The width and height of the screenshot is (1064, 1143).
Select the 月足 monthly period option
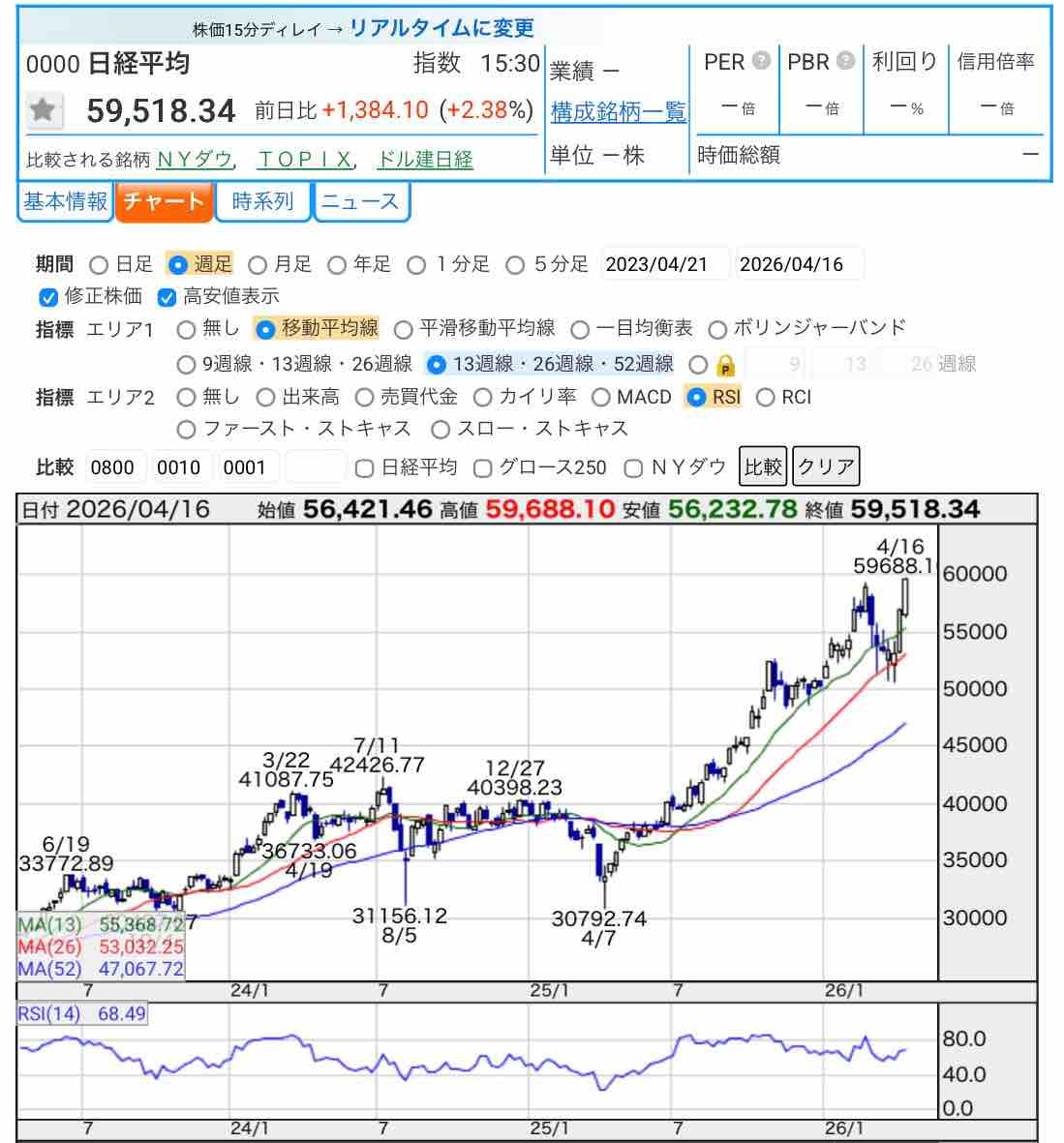click(258, 264)
